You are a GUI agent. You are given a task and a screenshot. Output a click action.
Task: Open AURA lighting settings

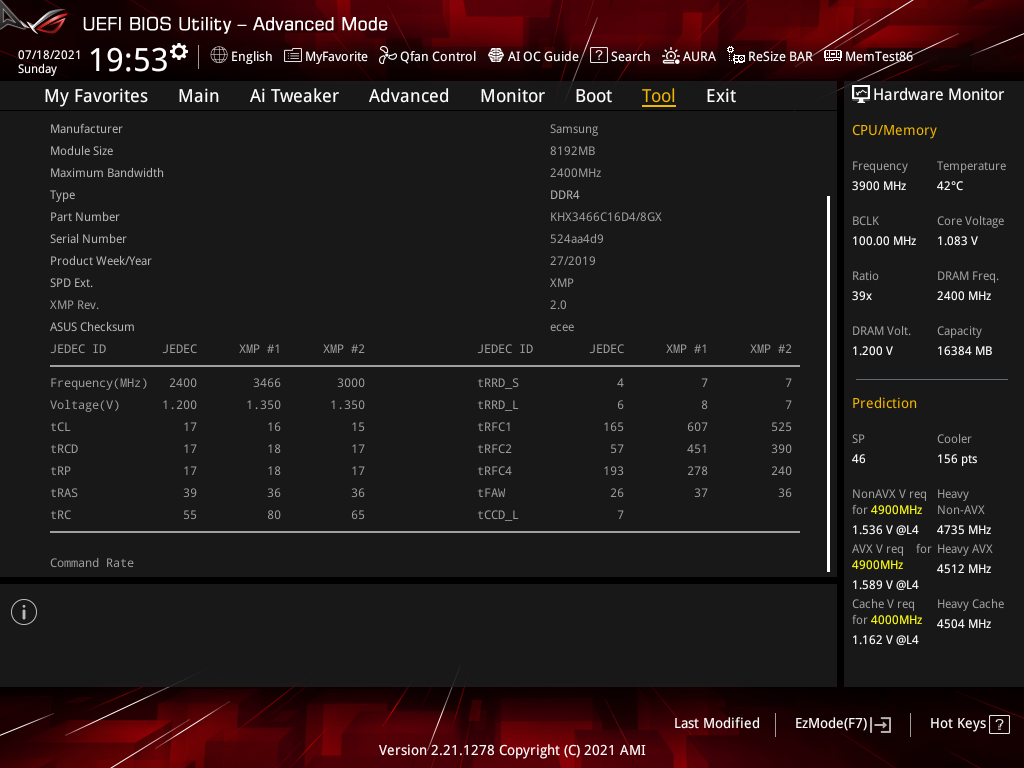[689, 56]
